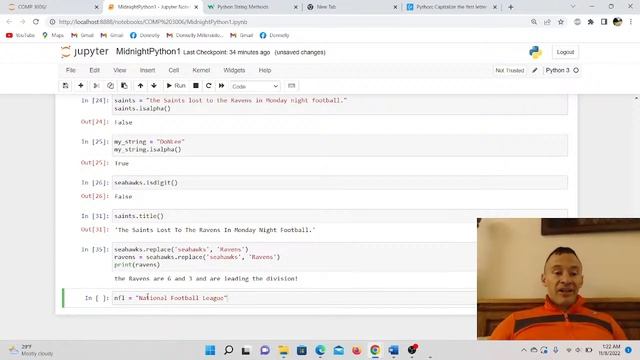Cut selected cells with the scissors icon
This screenshot has width=640, height=360.
[96, 86]
